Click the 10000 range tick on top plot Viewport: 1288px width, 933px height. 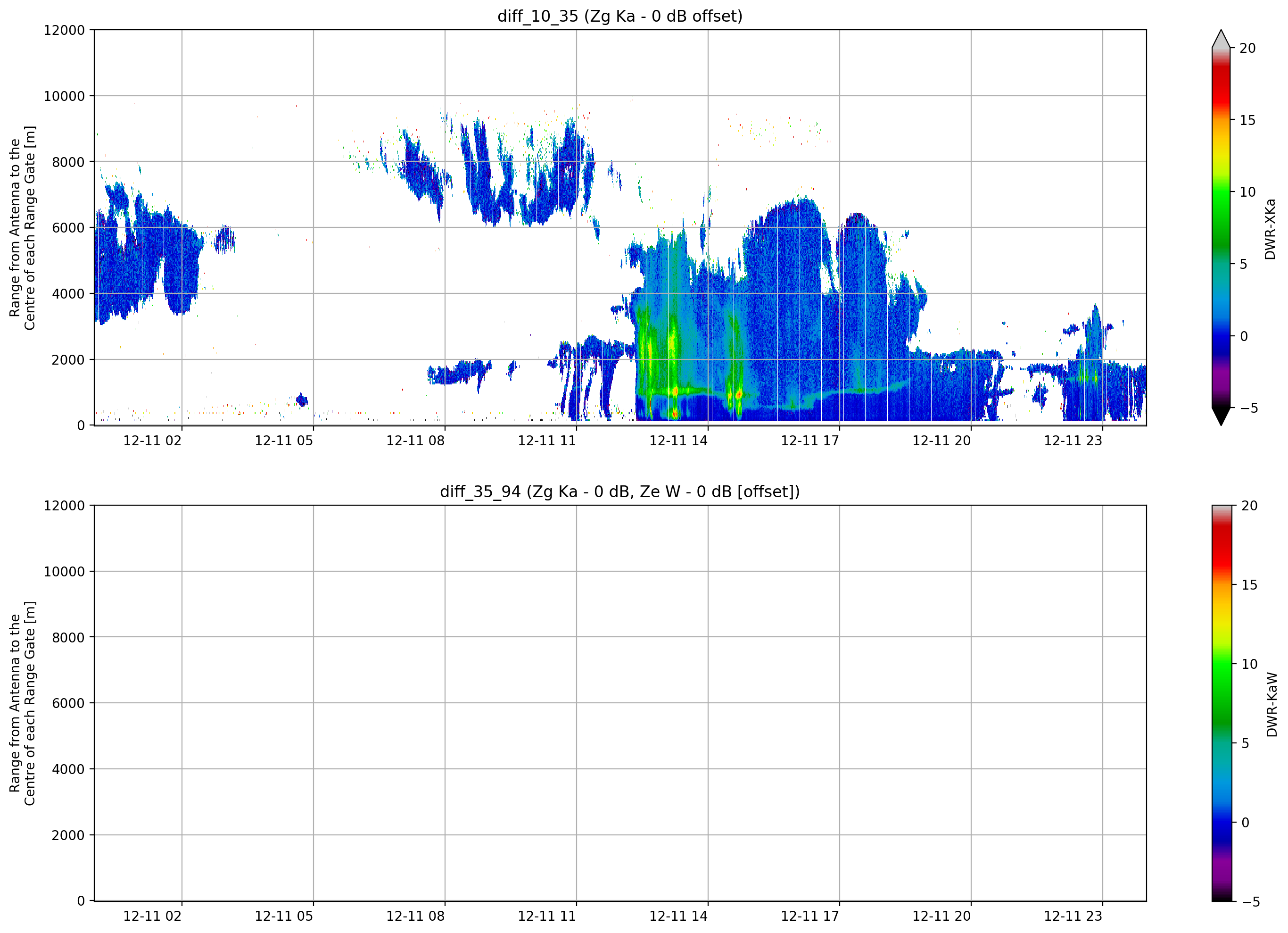[64, 96]
